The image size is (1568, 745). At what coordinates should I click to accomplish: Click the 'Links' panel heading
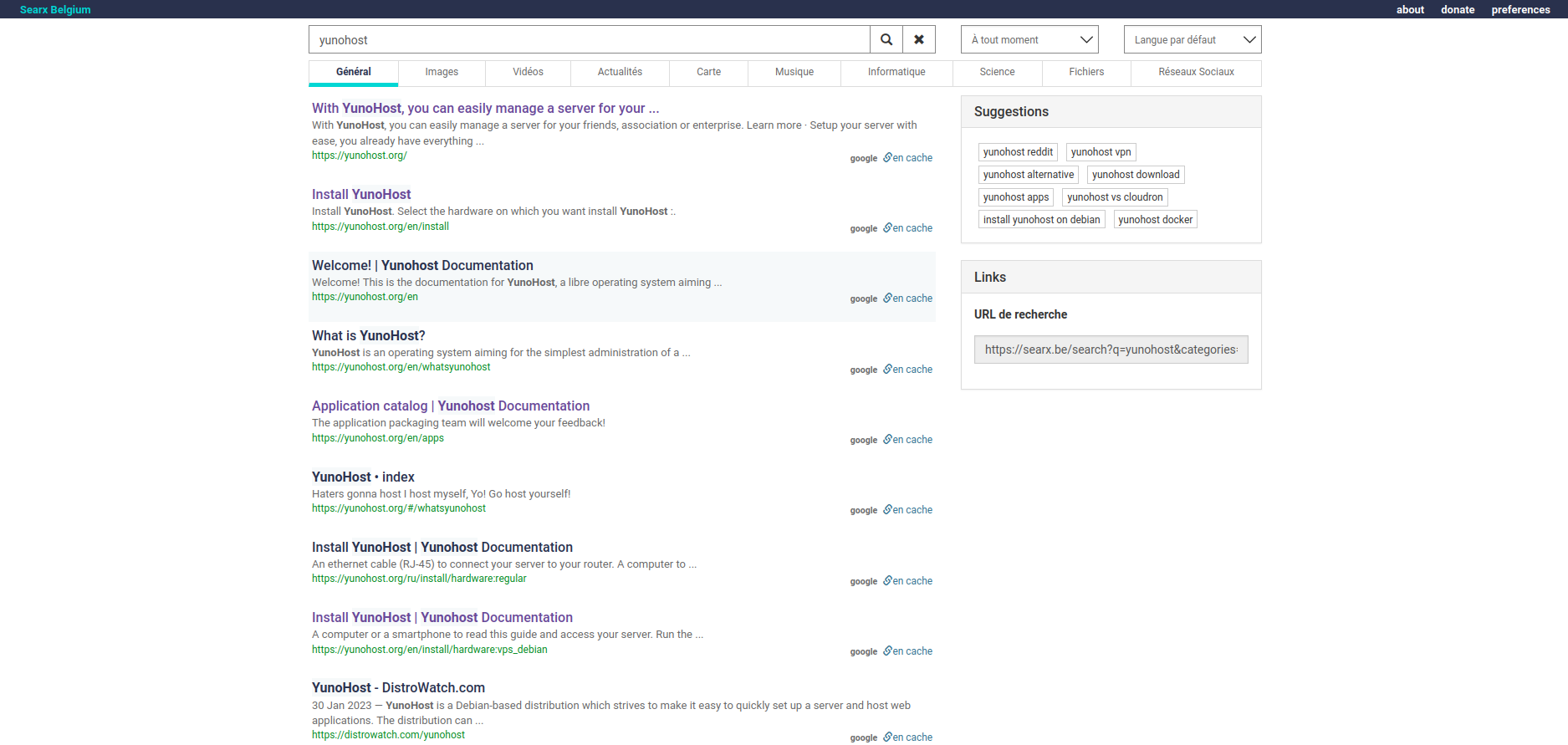click(x=990, y=278)
